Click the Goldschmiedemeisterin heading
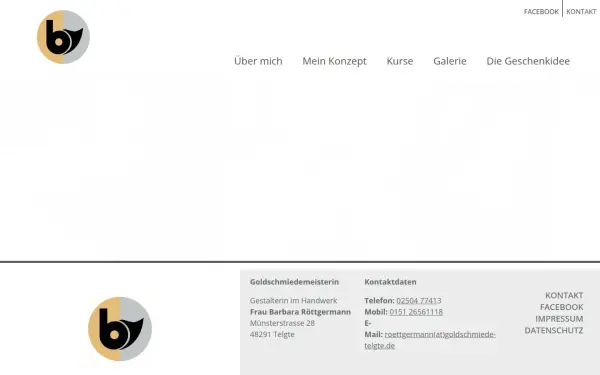 (294, 282)
